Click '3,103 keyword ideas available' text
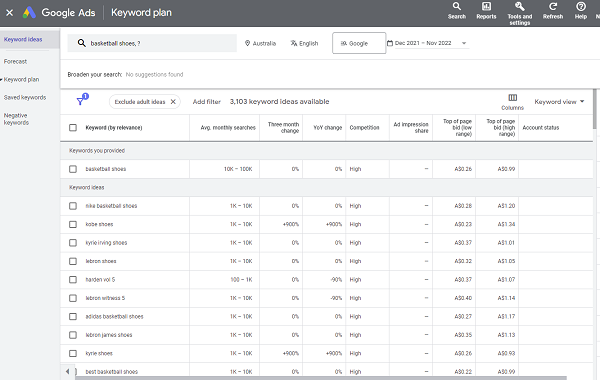This screenshot has height=380, width=600. [279, 102]
